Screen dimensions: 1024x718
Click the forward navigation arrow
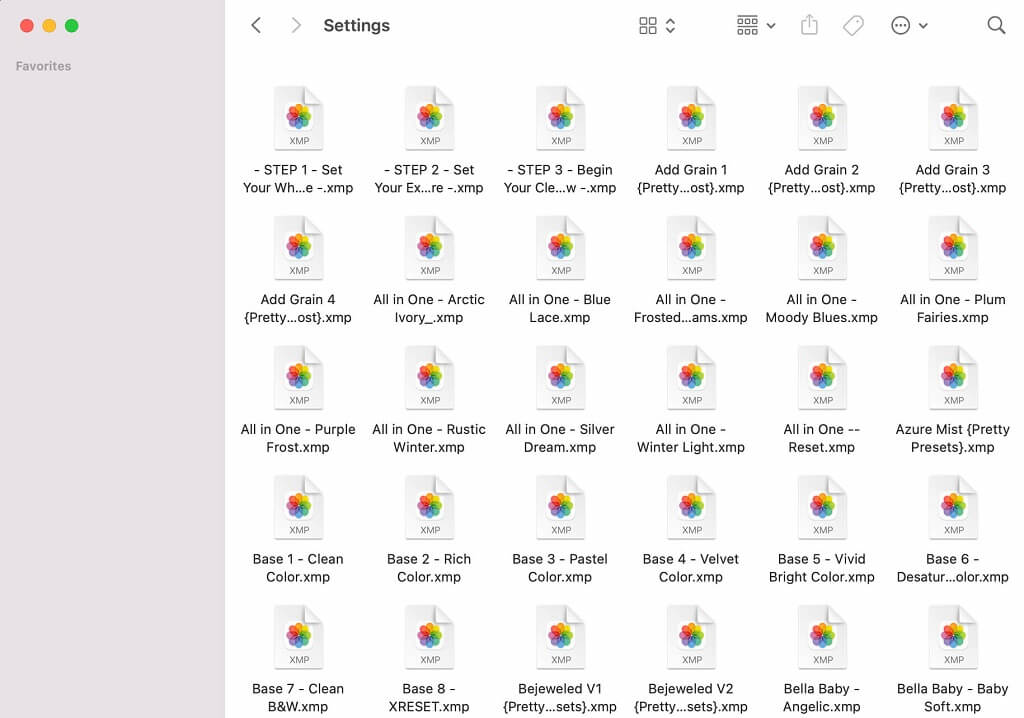pos(296,26)
